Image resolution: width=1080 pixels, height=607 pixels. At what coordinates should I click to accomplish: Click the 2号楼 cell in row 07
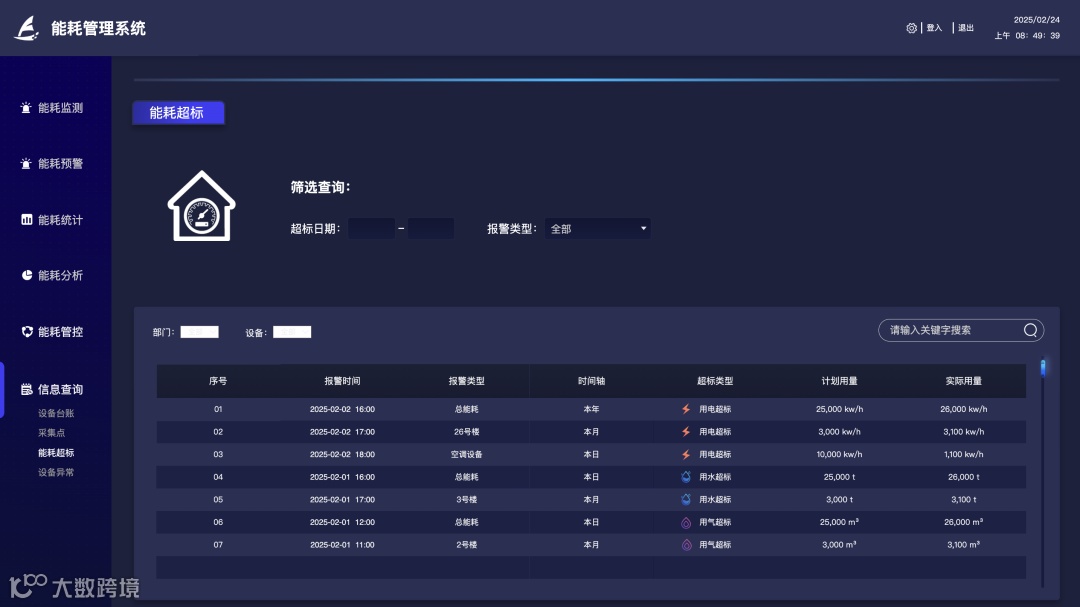pyautogui.click(x=466, y=545)
